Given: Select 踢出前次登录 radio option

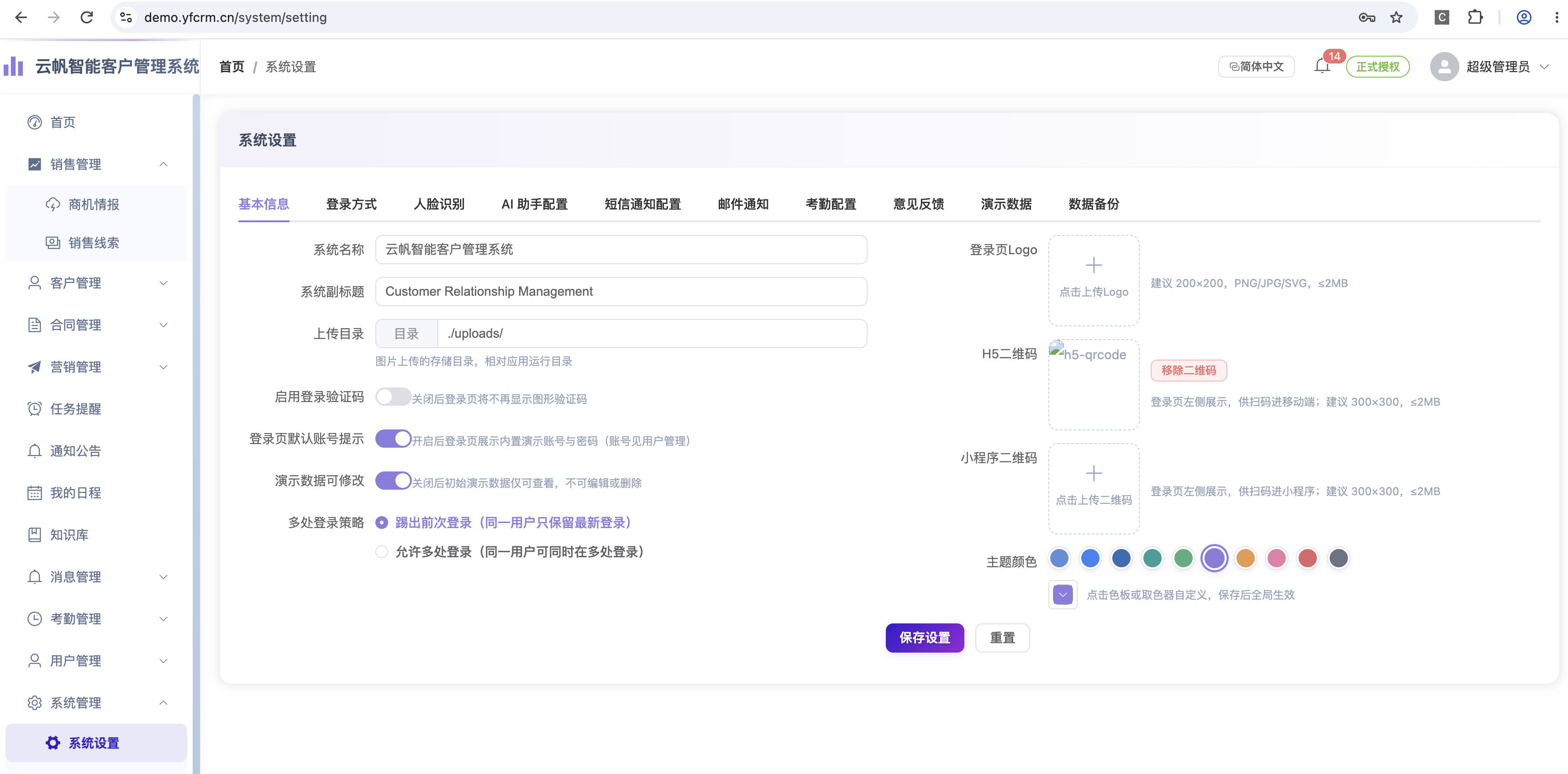Looking at the screenshot, I should tap(382, 523).
